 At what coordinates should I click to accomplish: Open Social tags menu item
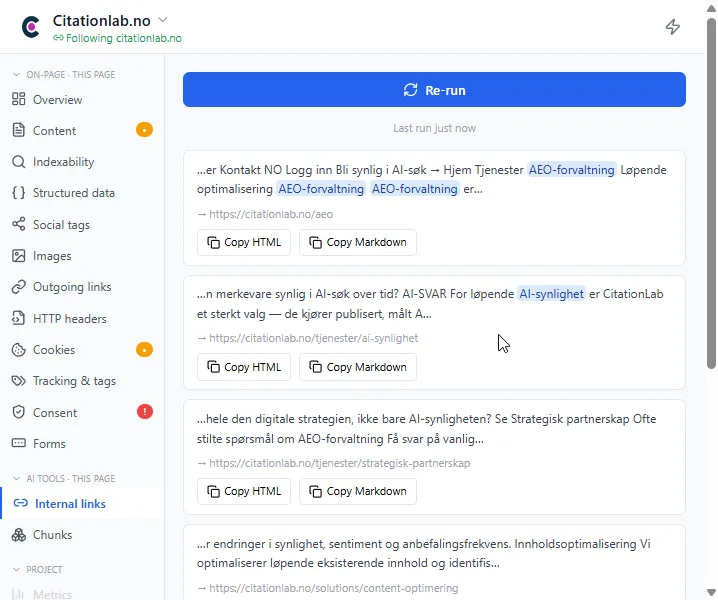coord(82,224)
